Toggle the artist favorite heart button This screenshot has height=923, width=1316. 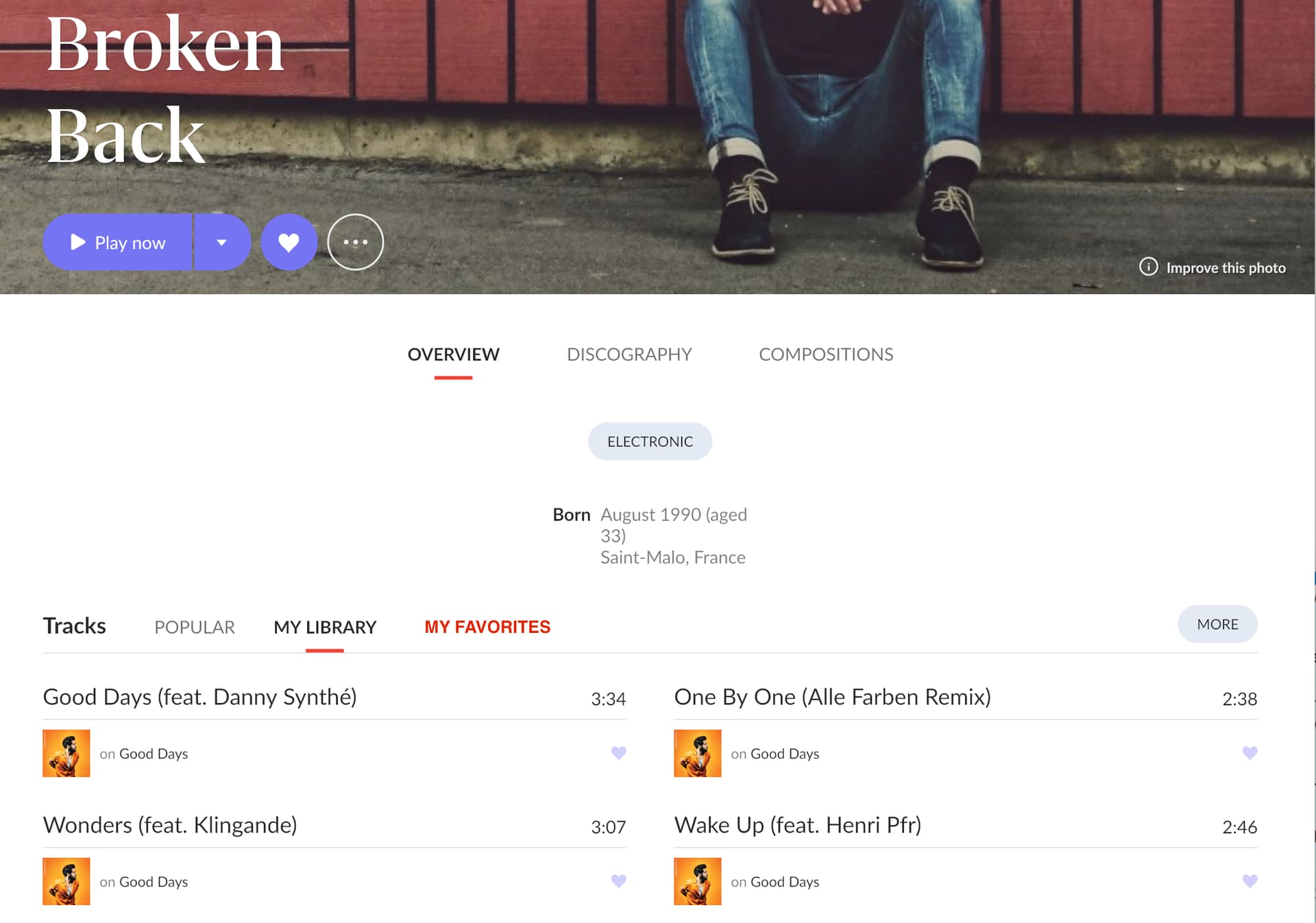coord(289,242)
